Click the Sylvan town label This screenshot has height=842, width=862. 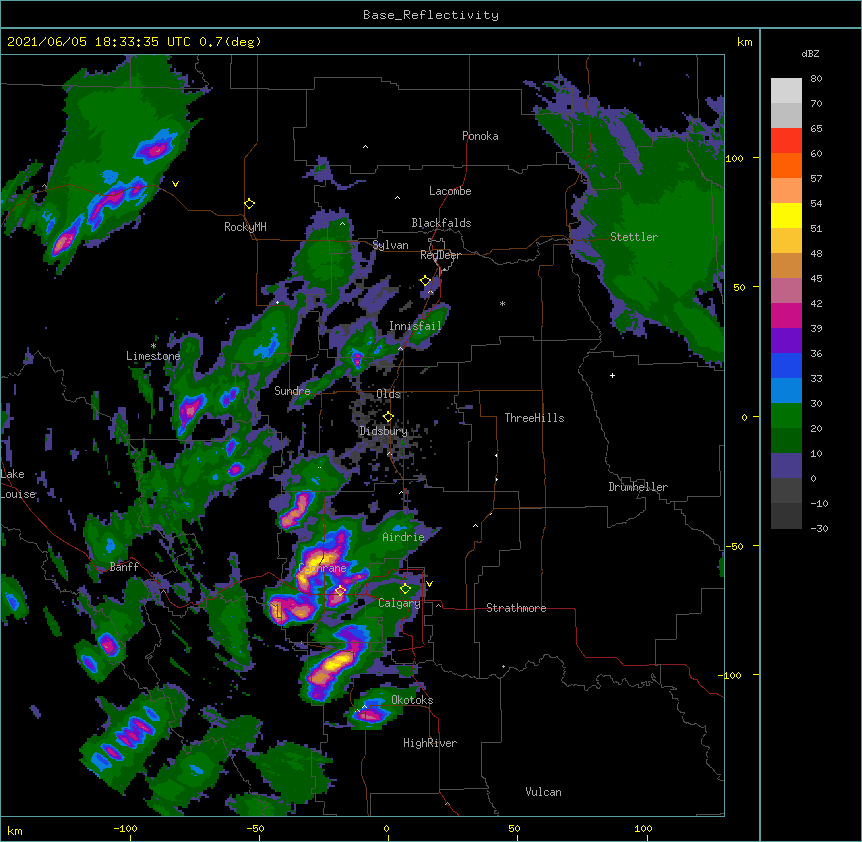pos(390,245)
